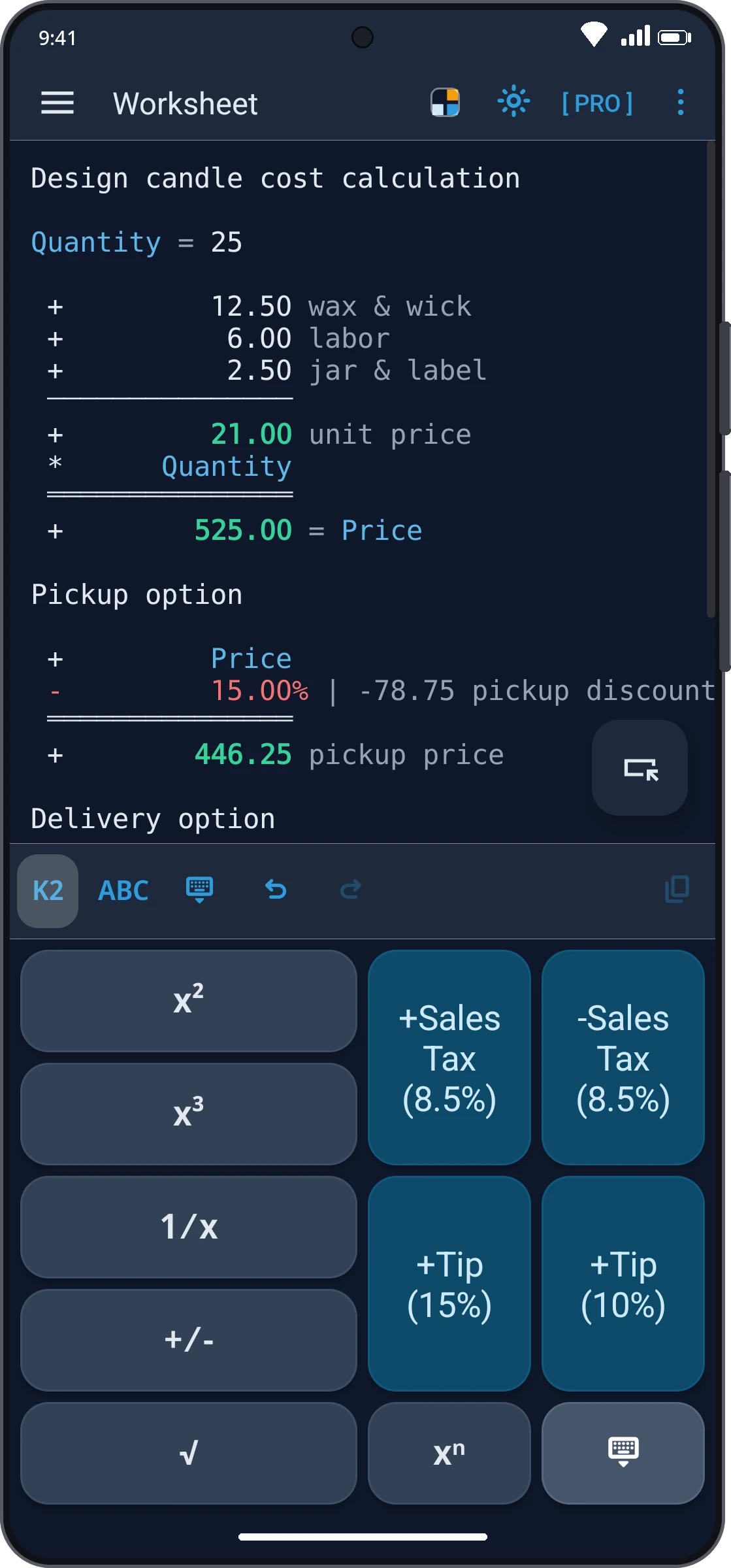The image size is (731, 1568).
Task: Tap the x² square key
Action: [189, 1001]
